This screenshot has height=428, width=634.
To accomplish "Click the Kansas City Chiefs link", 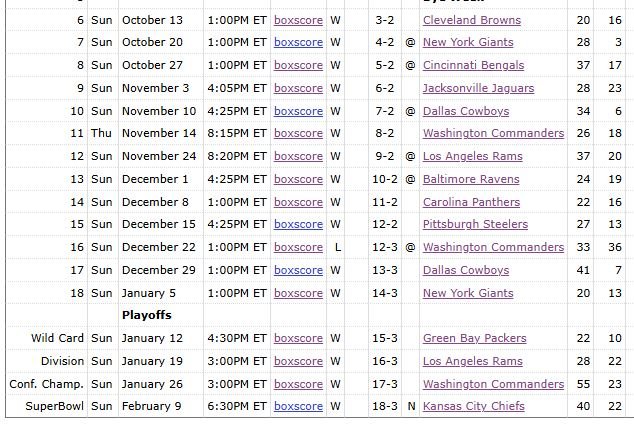I will (473, 407).
